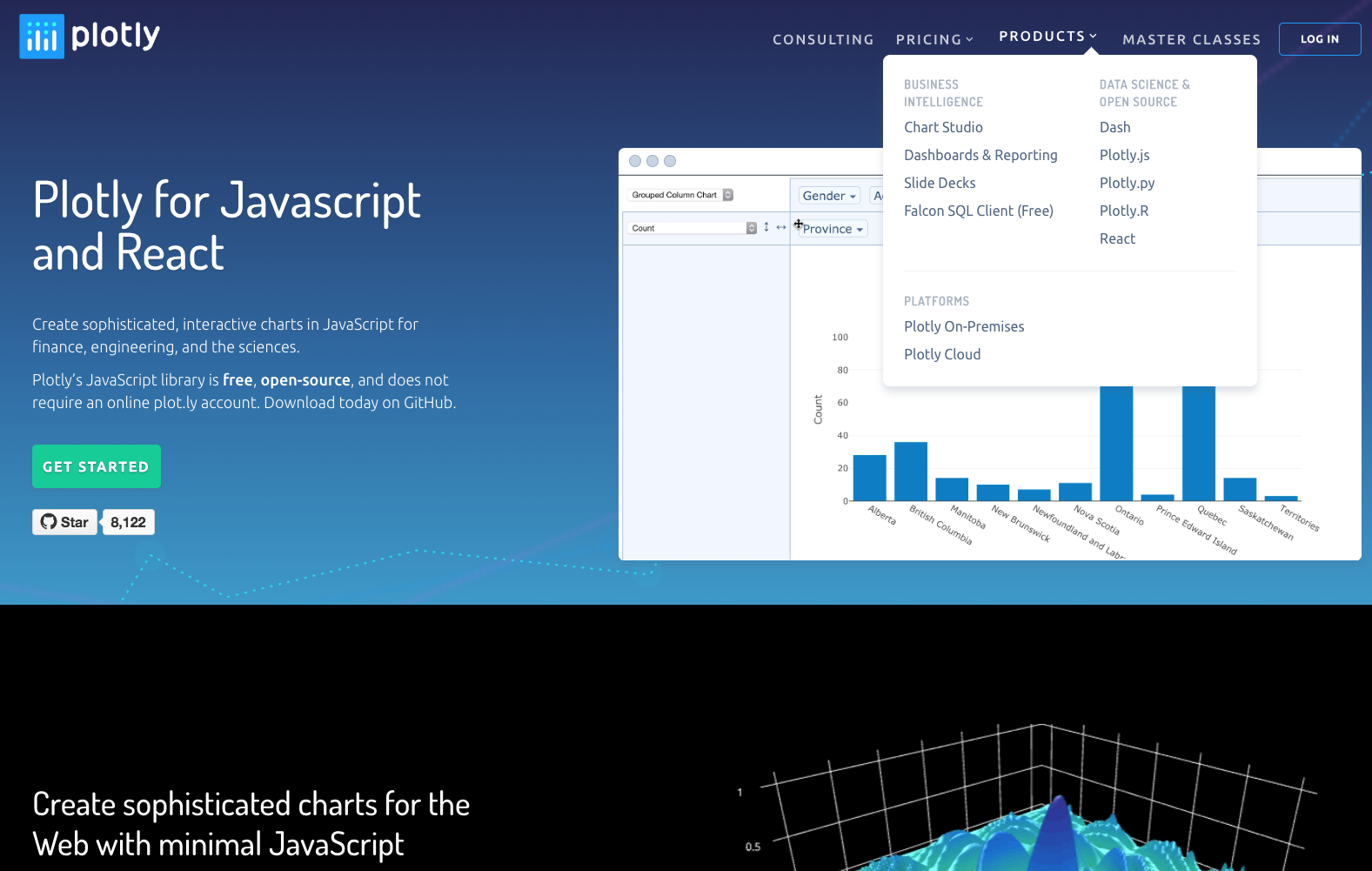Open the Grouped Column Chart selector
1372x871 pixels.
coord(682,195)
